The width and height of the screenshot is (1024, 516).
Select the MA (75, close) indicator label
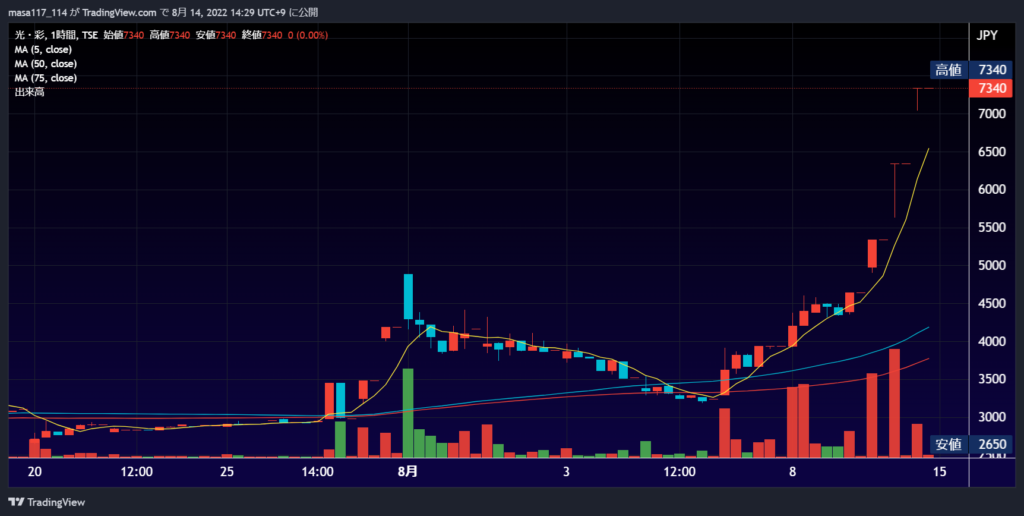[x=46, y=78]
